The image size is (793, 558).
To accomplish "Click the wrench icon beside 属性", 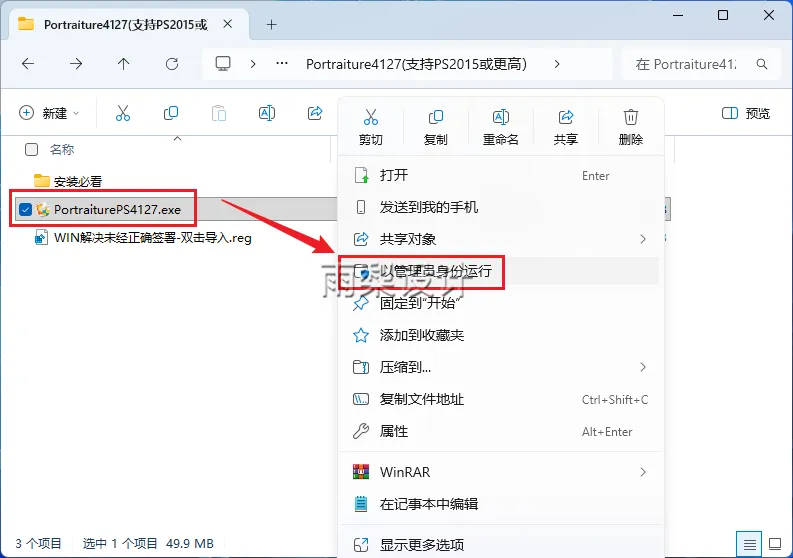I will (x=361, y=431).
